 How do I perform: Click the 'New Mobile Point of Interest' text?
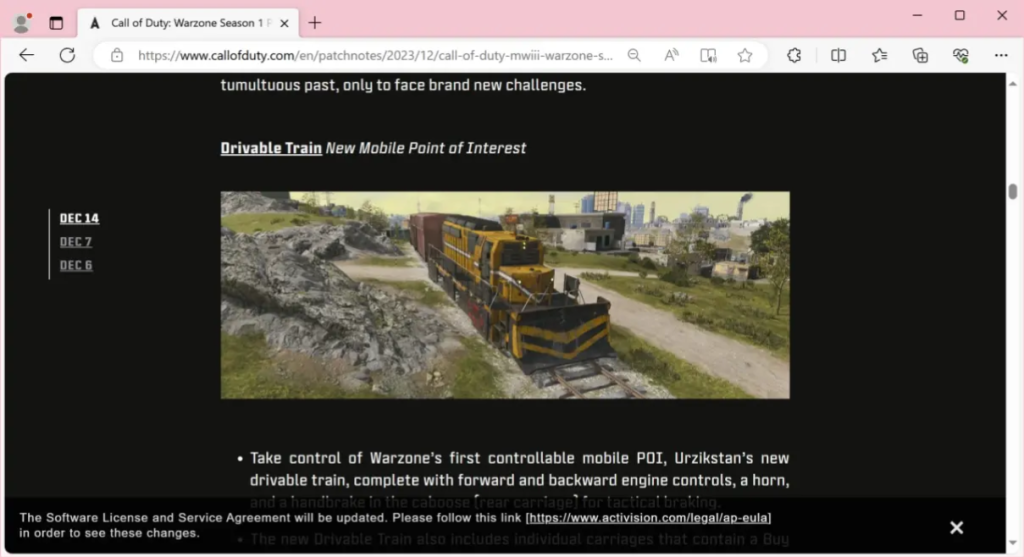point(426,148)
